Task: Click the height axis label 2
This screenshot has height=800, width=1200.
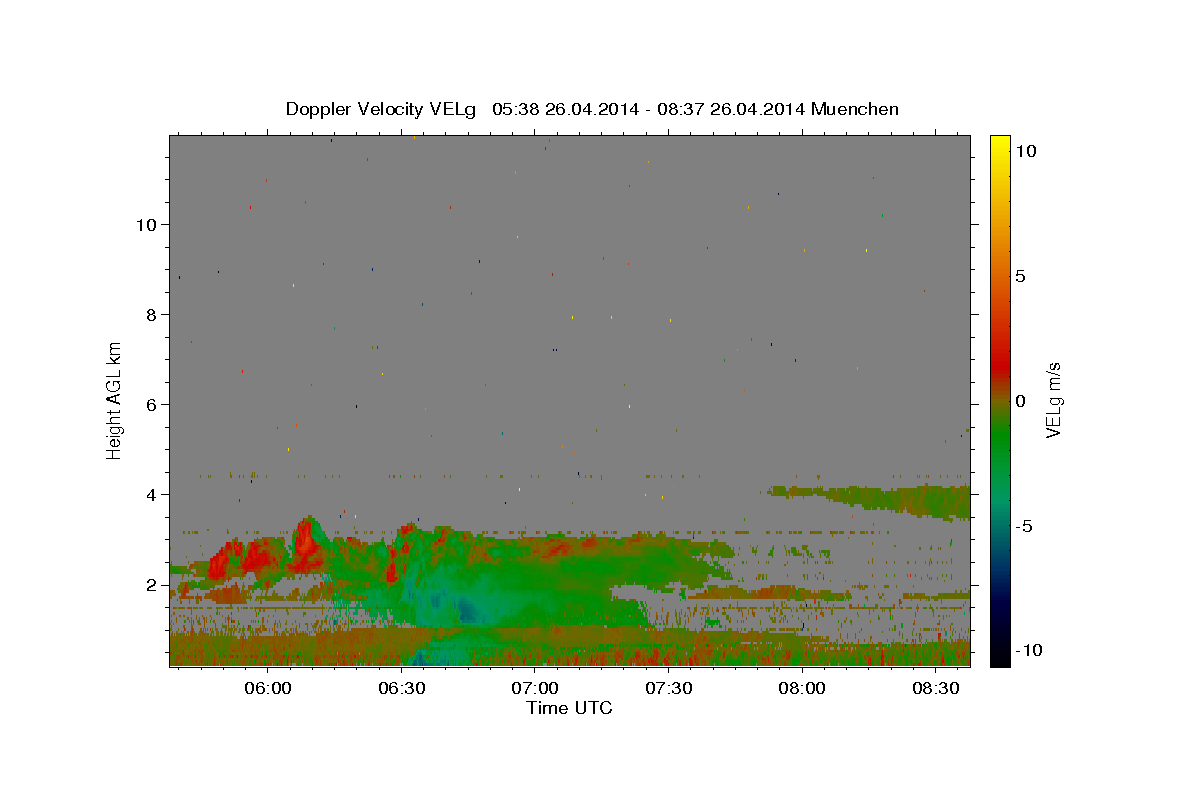Action: (151, 585)
